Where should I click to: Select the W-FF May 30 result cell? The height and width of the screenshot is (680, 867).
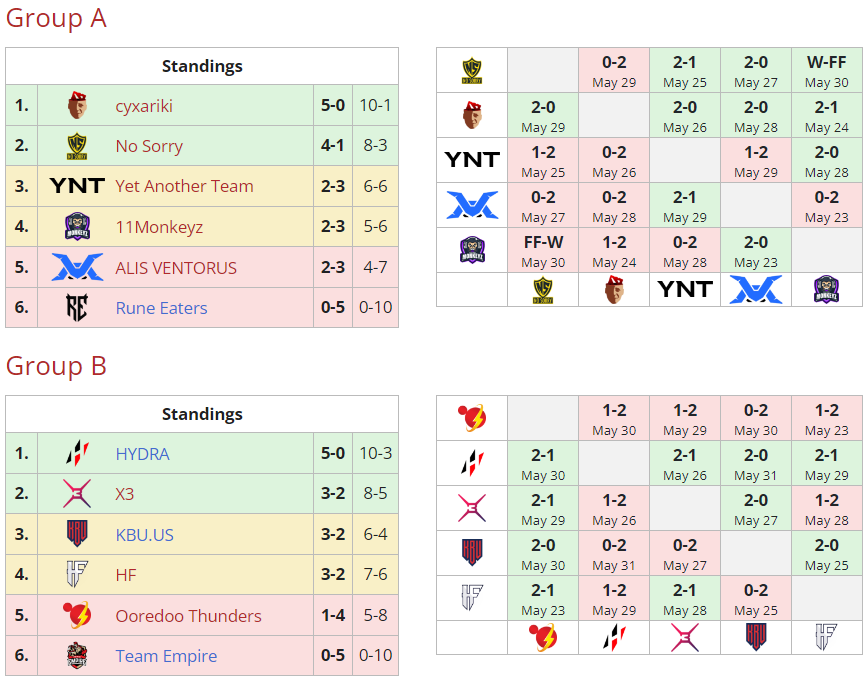coord(827,71)
